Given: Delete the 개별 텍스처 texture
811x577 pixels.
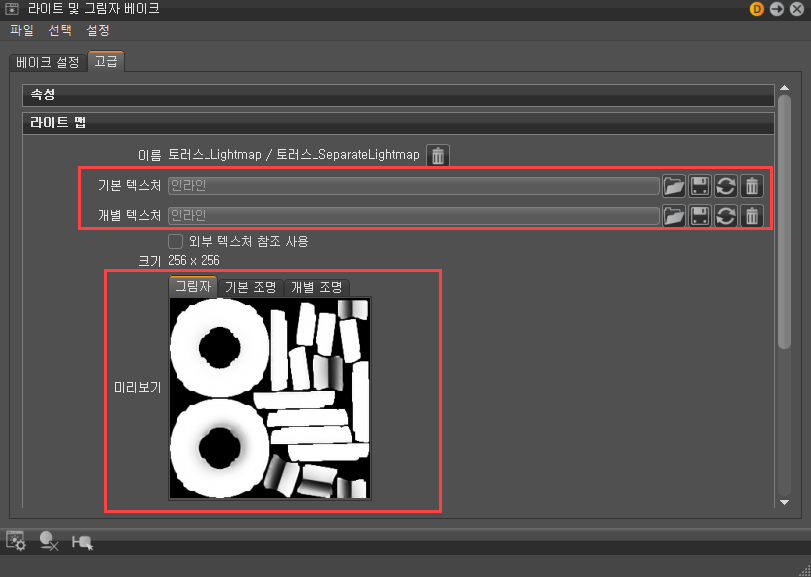Looking at the screenshot, I should [x=752, y=215].
